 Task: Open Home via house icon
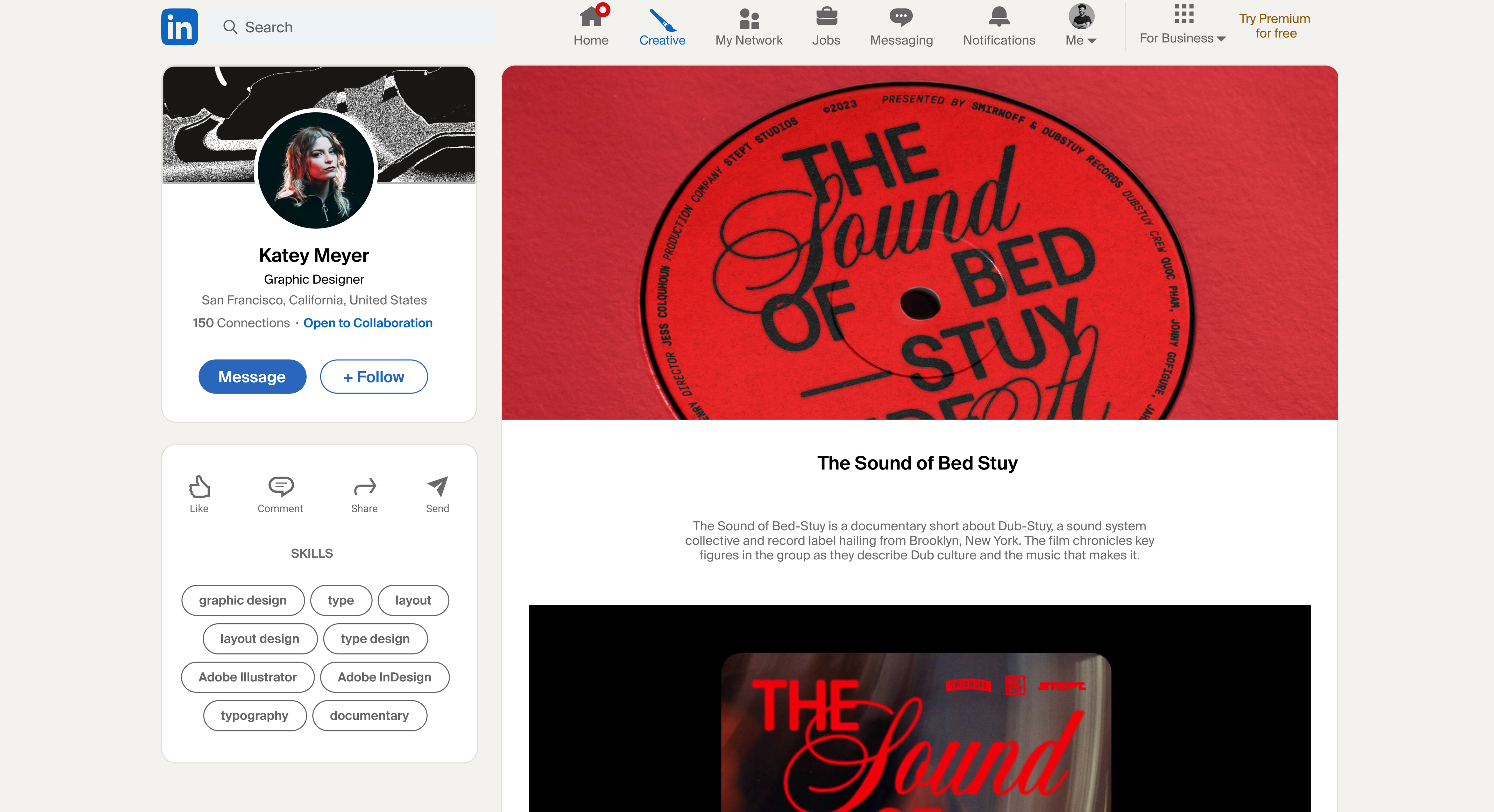click(x=591, y=16)
